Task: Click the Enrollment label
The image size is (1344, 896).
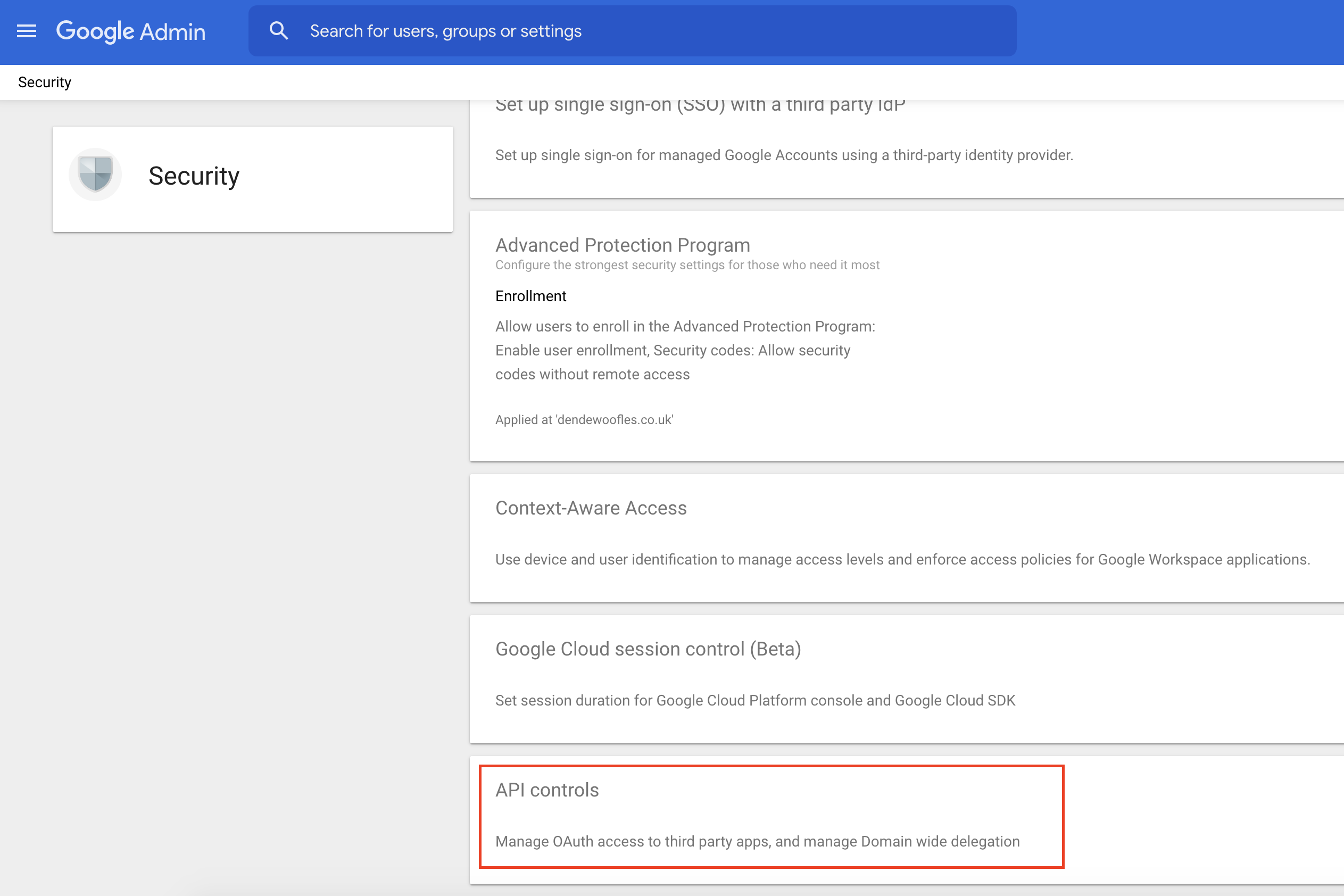Action: [530, 296]
